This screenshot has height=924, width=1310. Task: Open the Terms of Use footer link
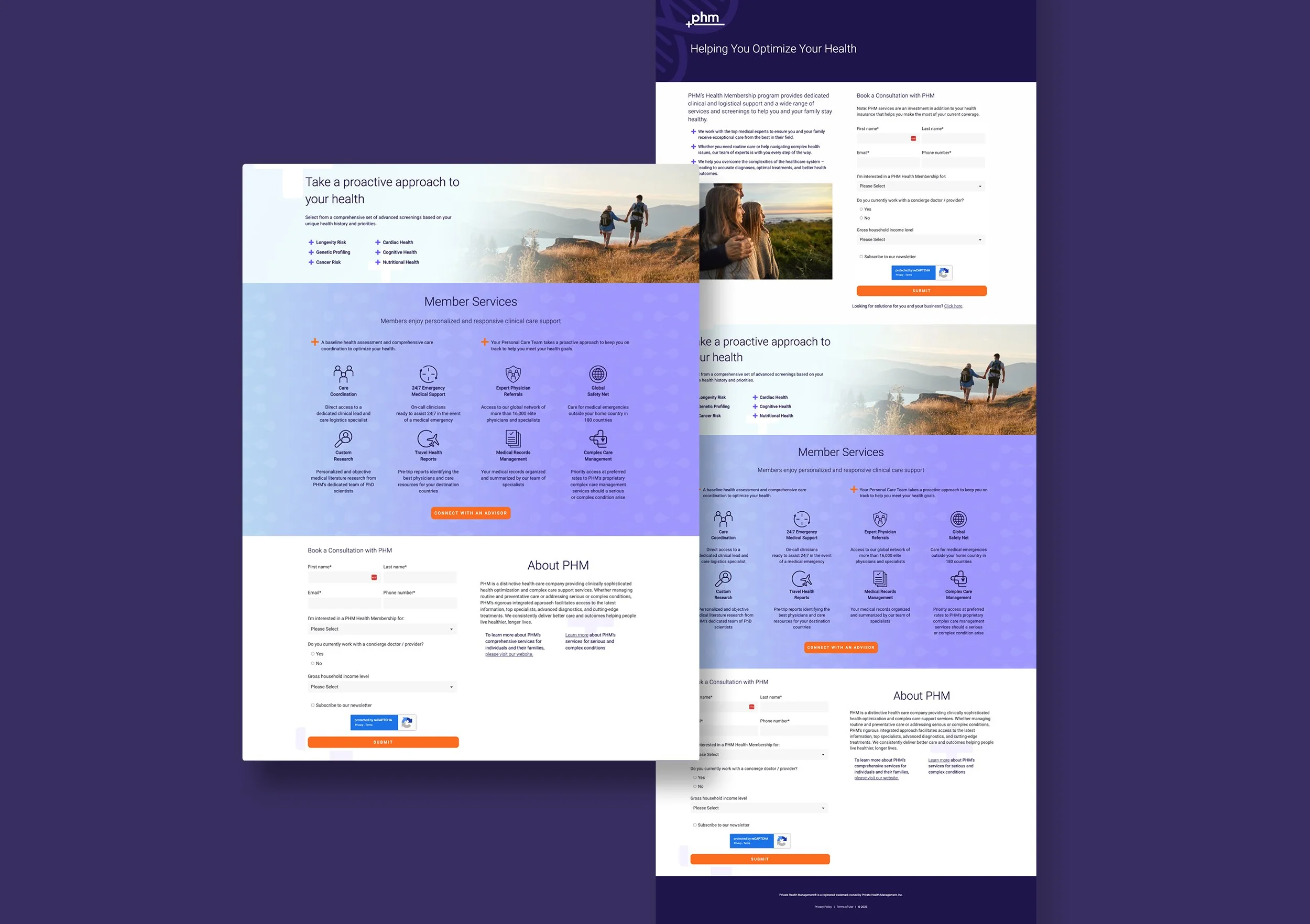pyautogui.click(x=844, y=906)
